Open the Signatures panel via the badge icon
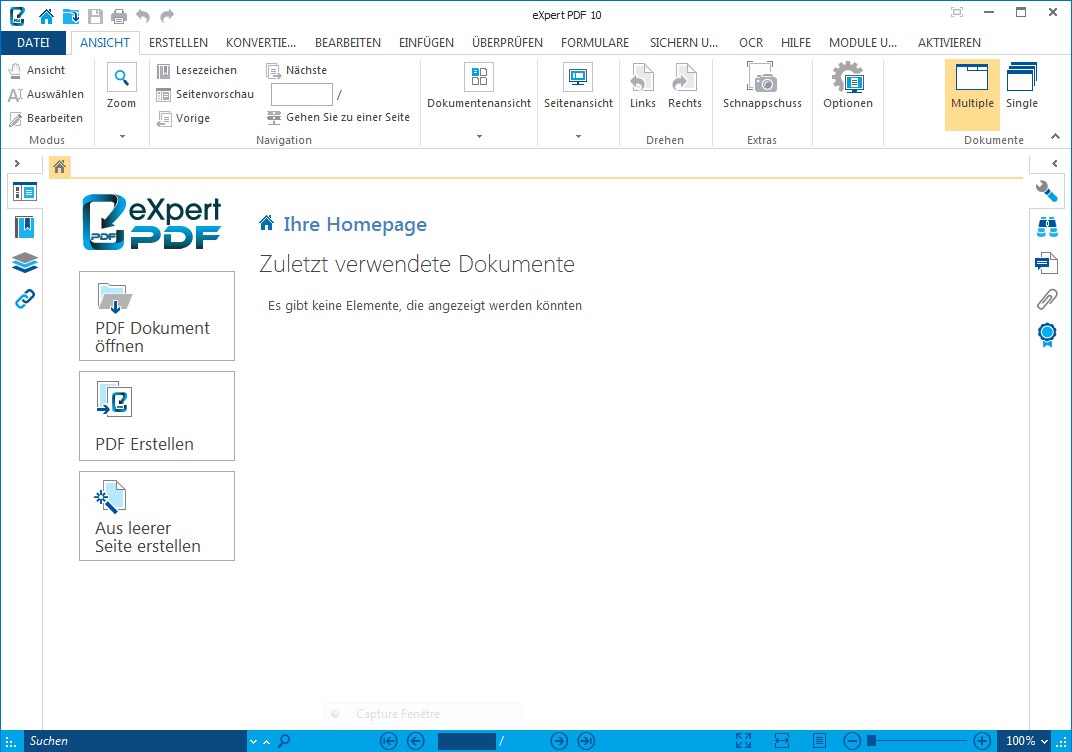Image resolution: width=1072 pixels, height=752 pixels. pyautogui.click(x=1046, y=335)
